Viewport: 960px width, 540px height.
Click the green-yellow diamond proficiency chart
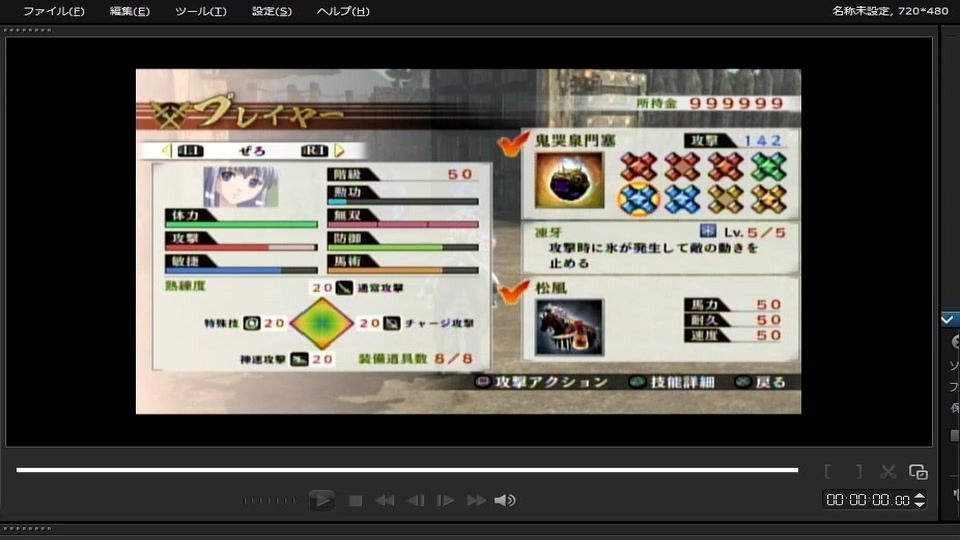[x=321, y=323]
